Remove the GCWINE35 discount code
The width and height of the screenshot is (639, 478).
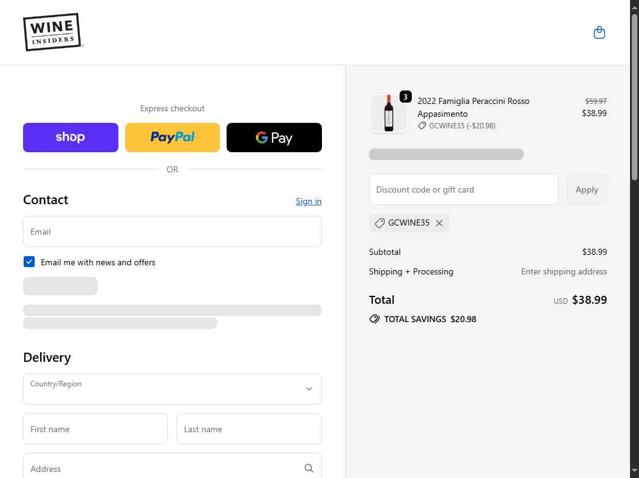click(439, 223)
